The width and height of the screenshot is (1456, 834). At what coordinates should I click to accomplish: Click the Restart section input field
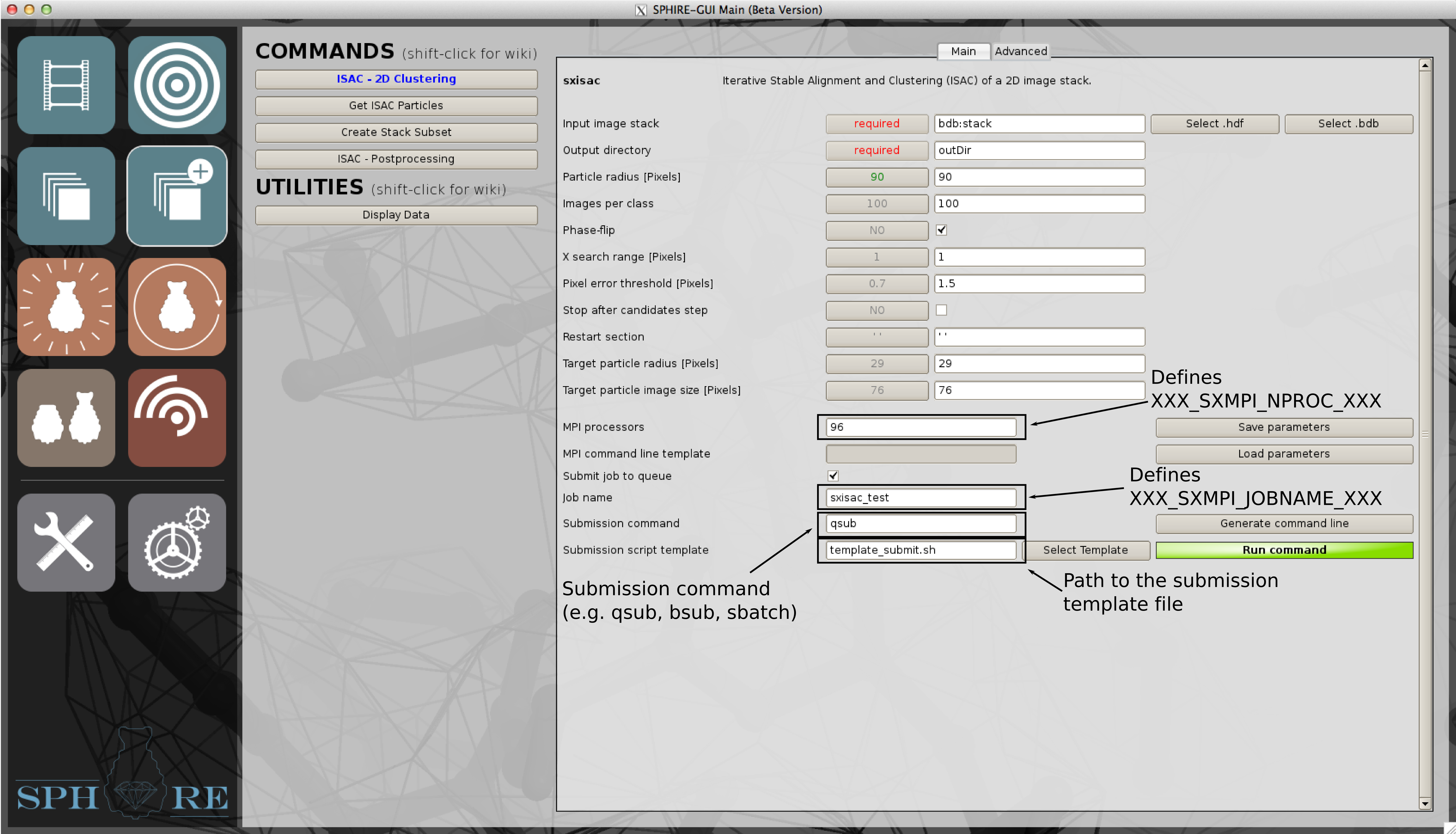(x=1039, y=337)
